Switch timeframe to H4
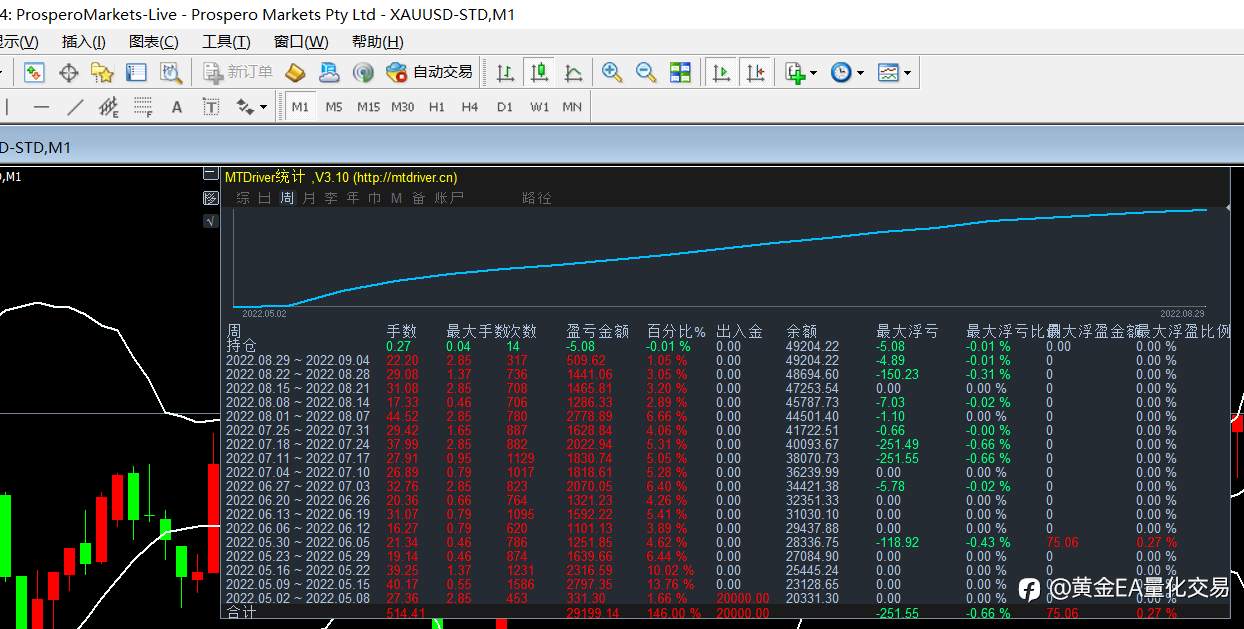 click(470, 107)
